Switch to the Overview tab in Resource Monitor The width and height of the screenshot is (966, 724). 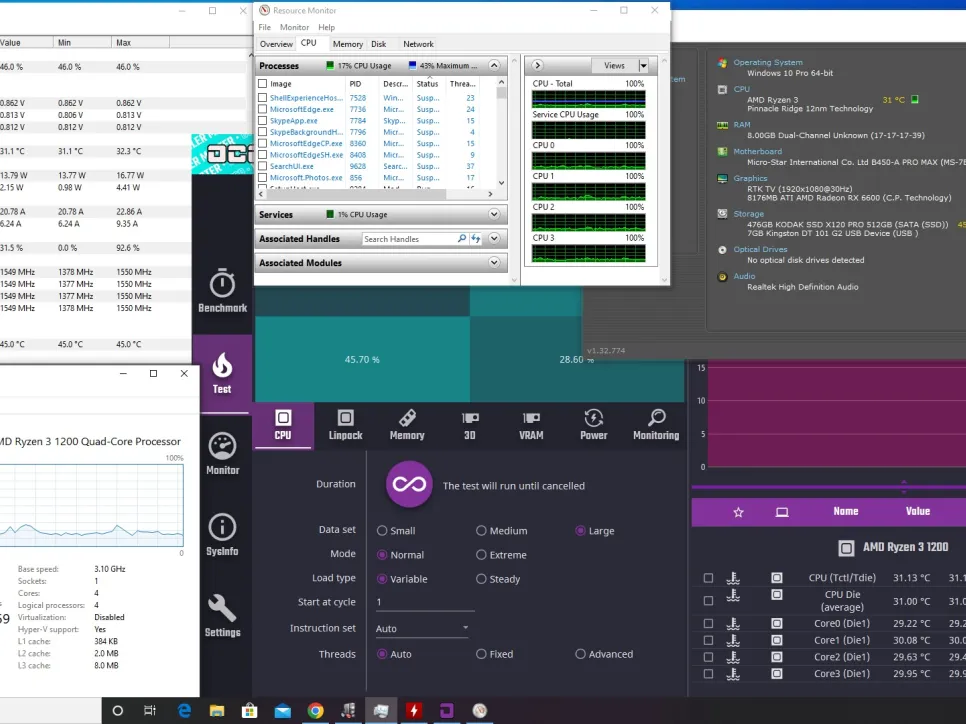(276, 44)
